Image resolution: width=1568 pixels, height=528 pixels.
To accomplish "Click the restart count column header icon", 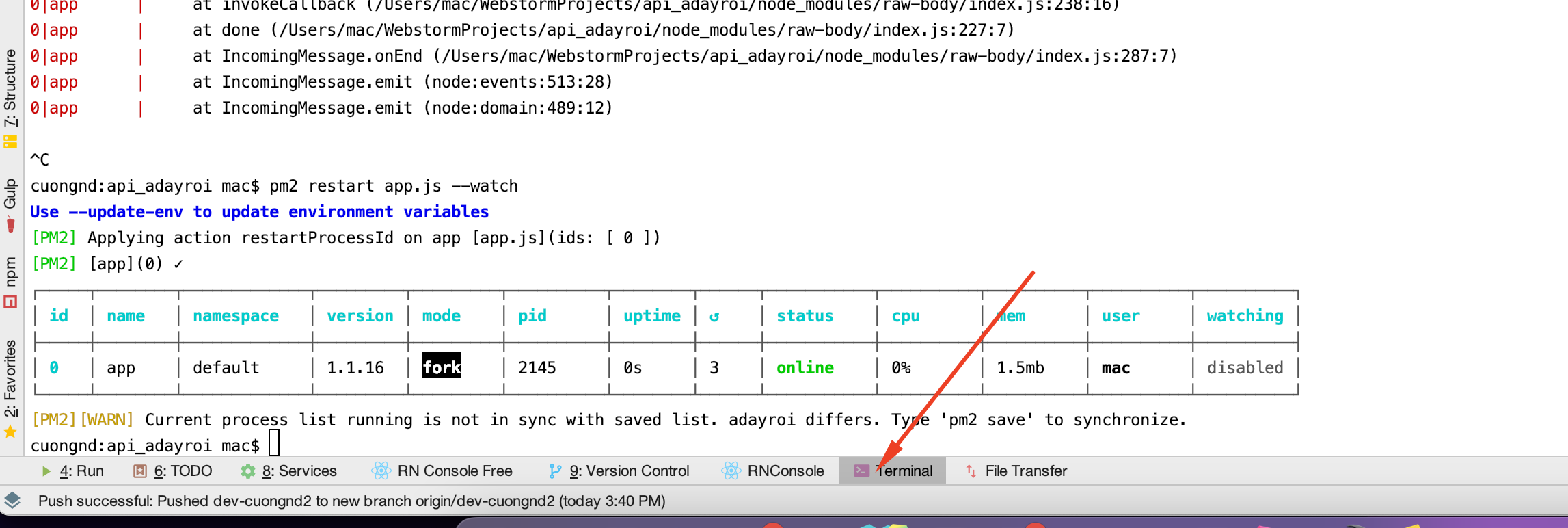I will 714,317.
